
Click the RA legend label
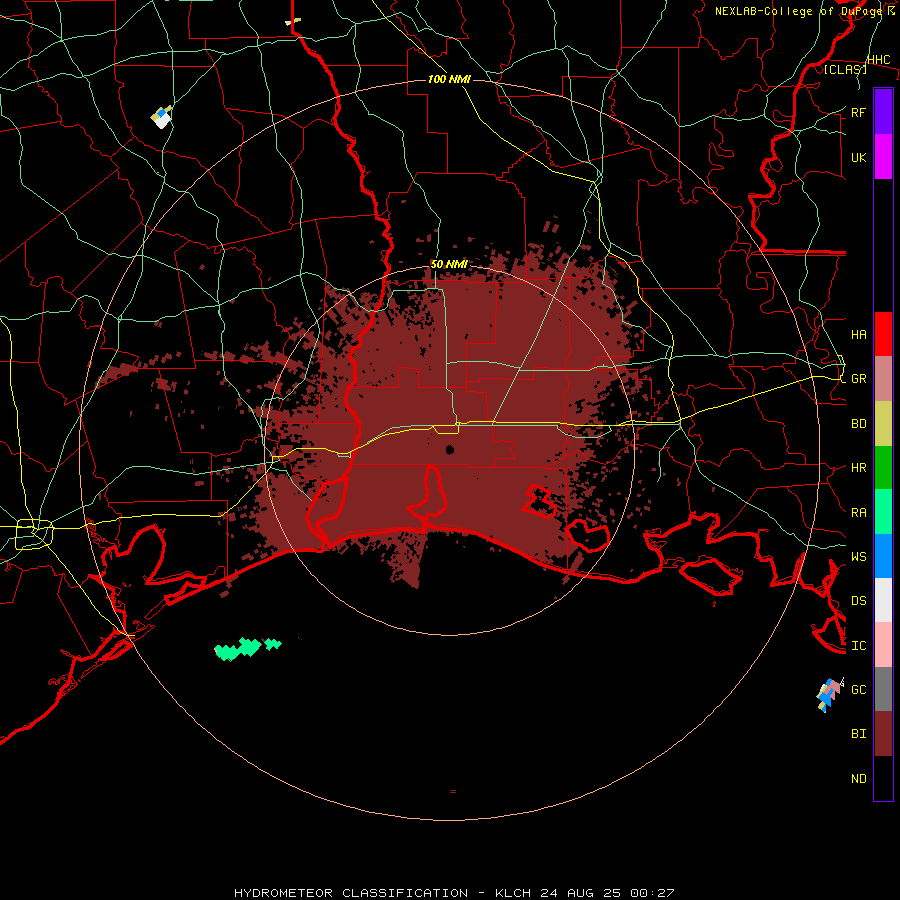point(858,513)
